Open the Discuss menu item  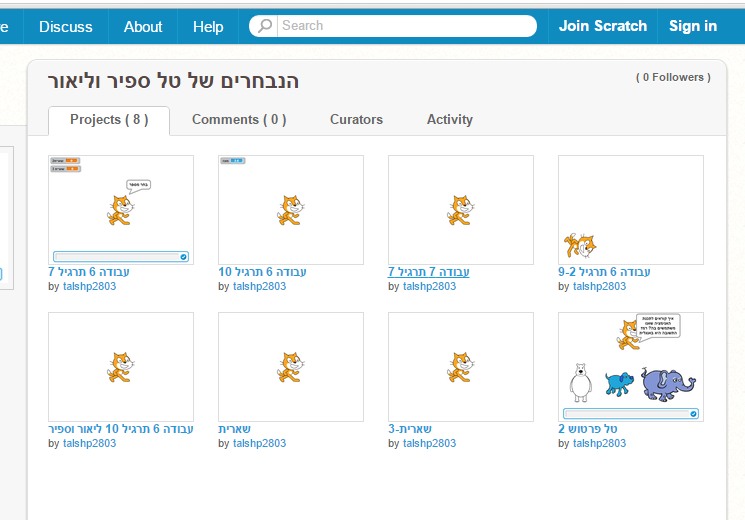click(x=66, y=27)
